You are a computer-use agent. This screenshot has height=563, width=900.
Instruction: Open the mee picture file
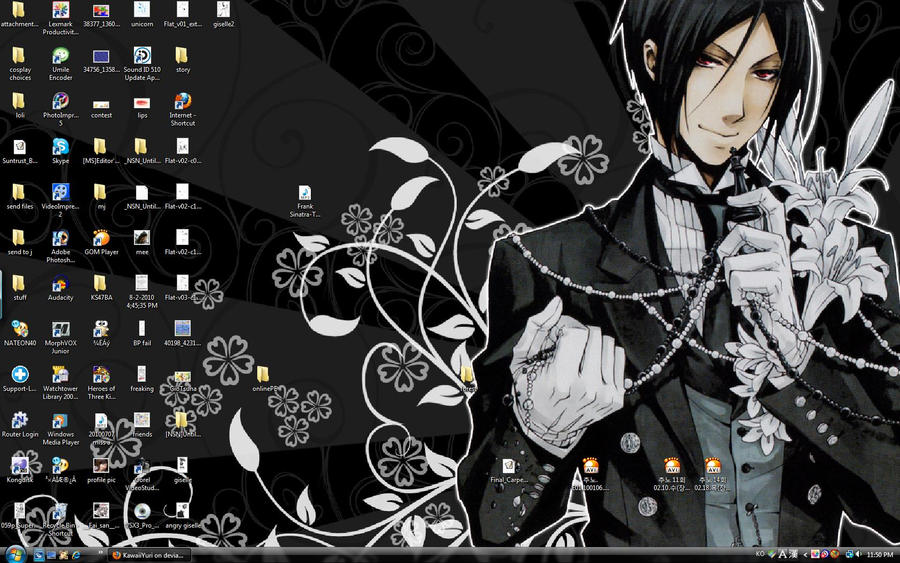coord(142,242)
